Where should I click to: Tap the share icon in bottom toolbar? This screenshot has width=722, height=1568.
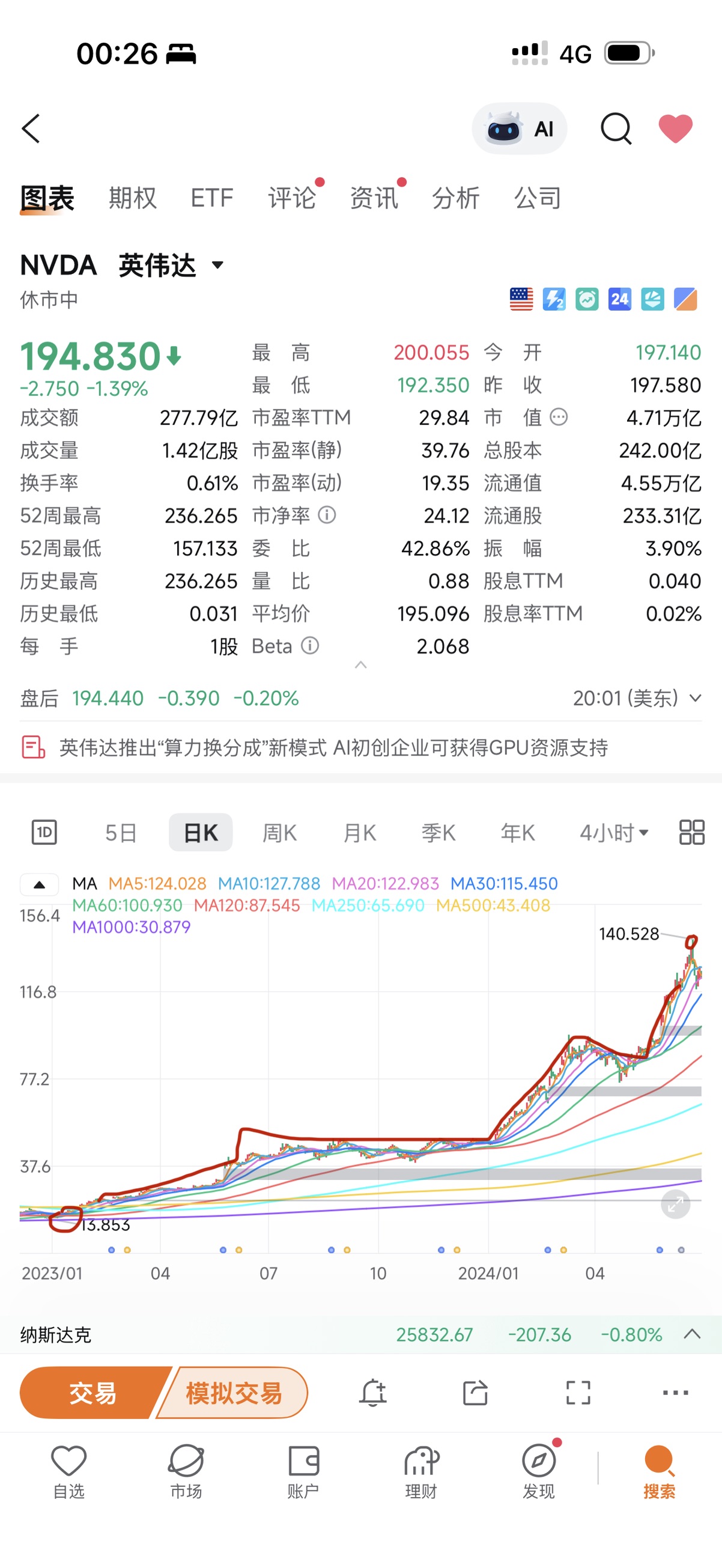pyautogui.click(x=476, y=1393)
